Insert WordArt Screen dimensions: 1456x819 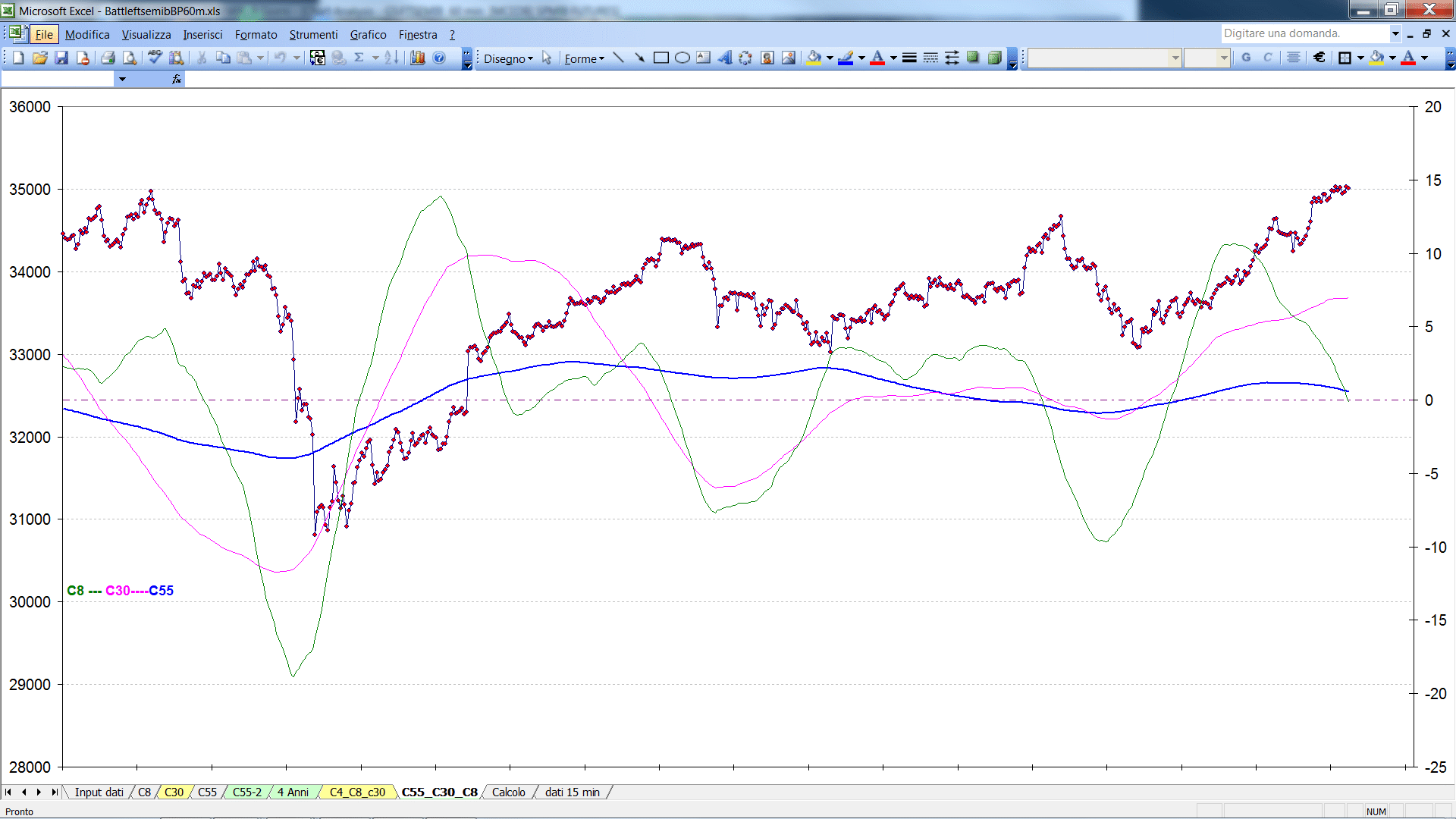tap(725, 58)
